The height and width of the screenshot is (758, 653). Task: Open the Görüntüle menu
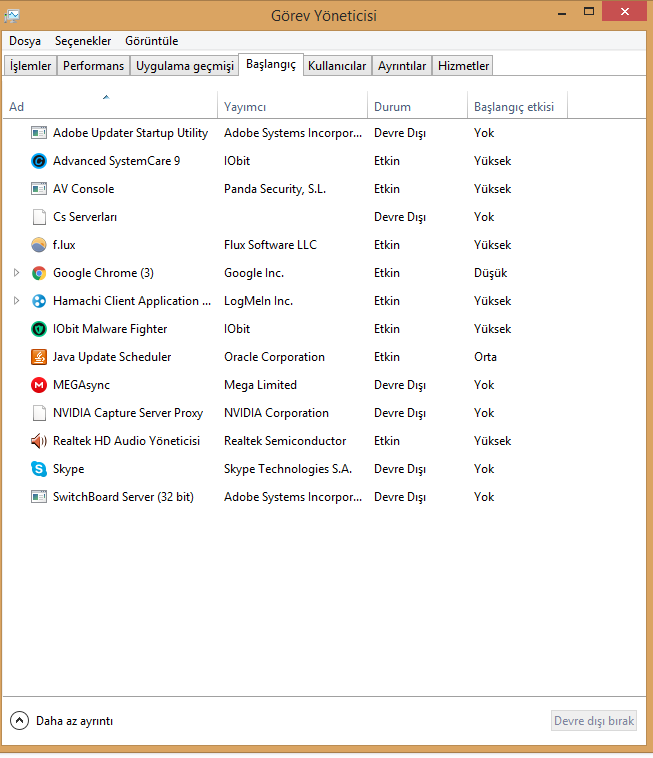(152, 41)
